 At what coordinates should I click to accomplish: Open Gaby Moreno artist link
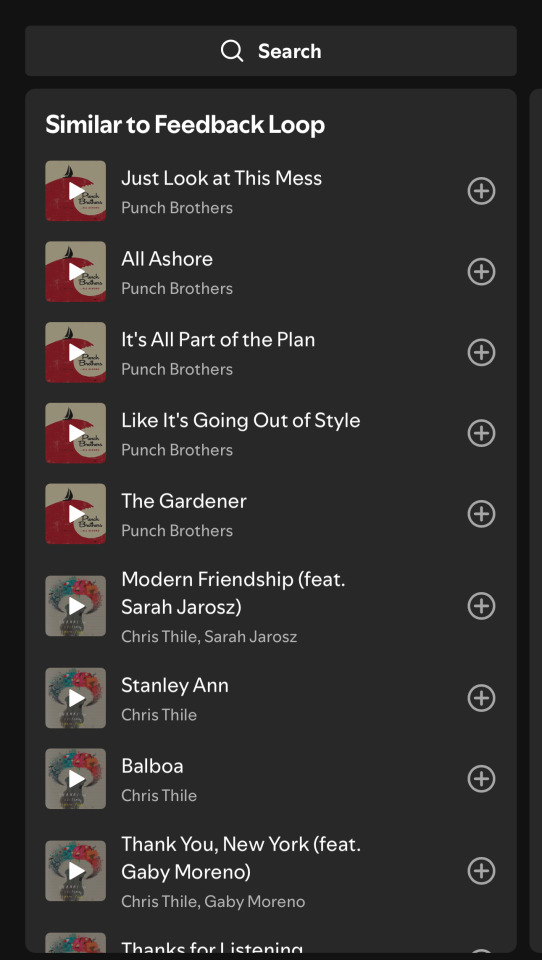coord(254,901)
